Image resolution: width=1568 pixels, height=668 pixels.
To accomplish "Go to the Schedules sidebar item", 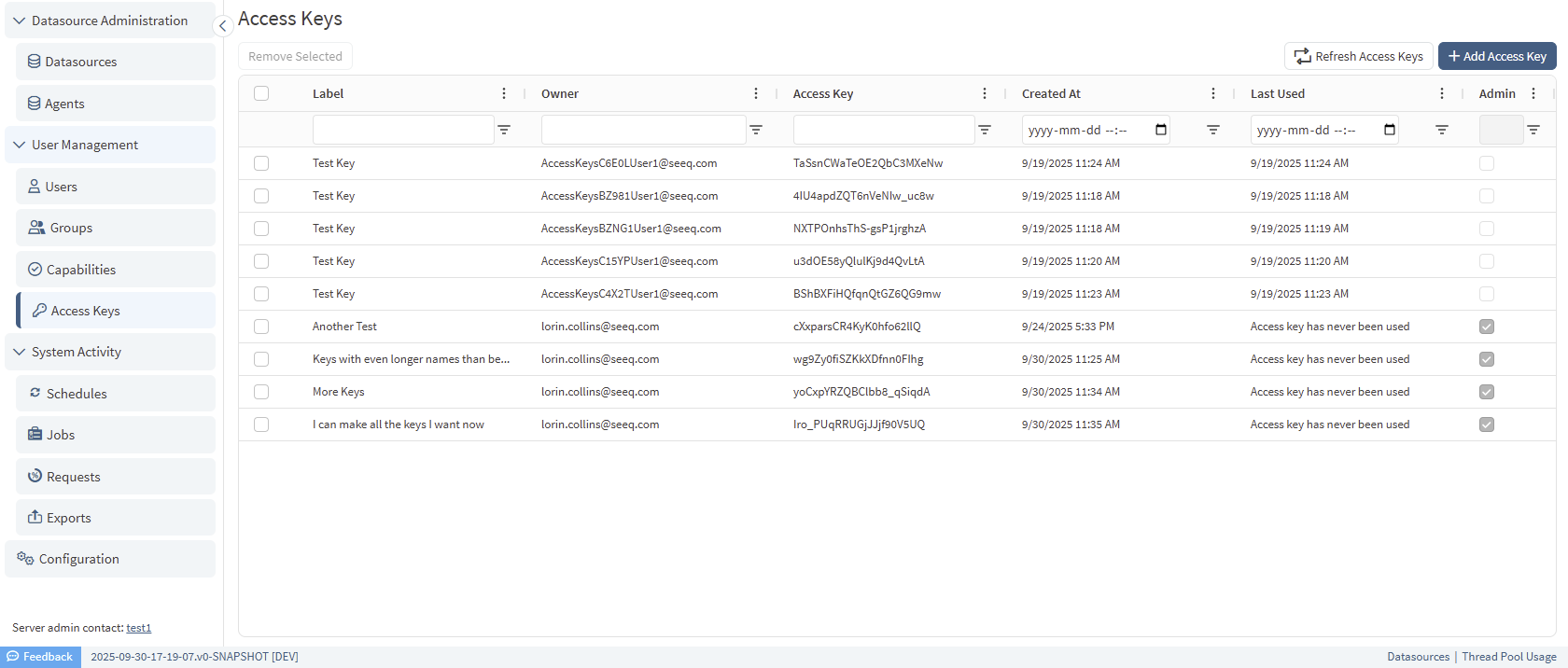I will click(77, 394).
